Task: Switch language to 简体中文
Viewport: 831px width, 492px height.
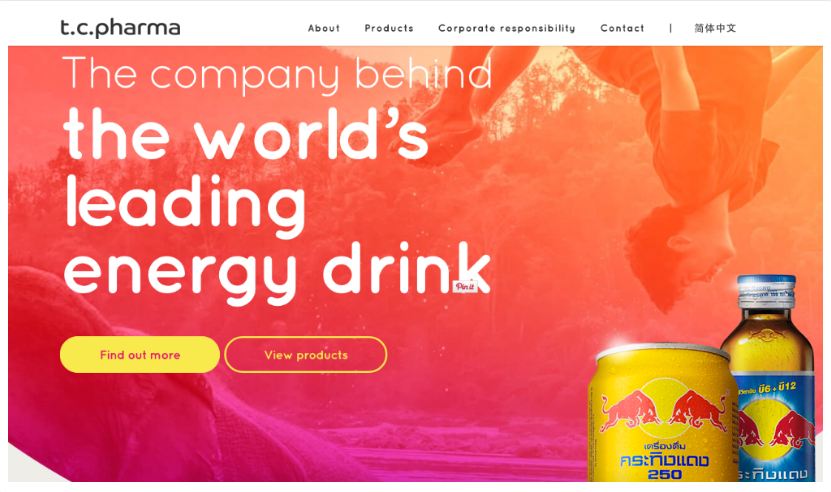Action: [x=715, y=28]
